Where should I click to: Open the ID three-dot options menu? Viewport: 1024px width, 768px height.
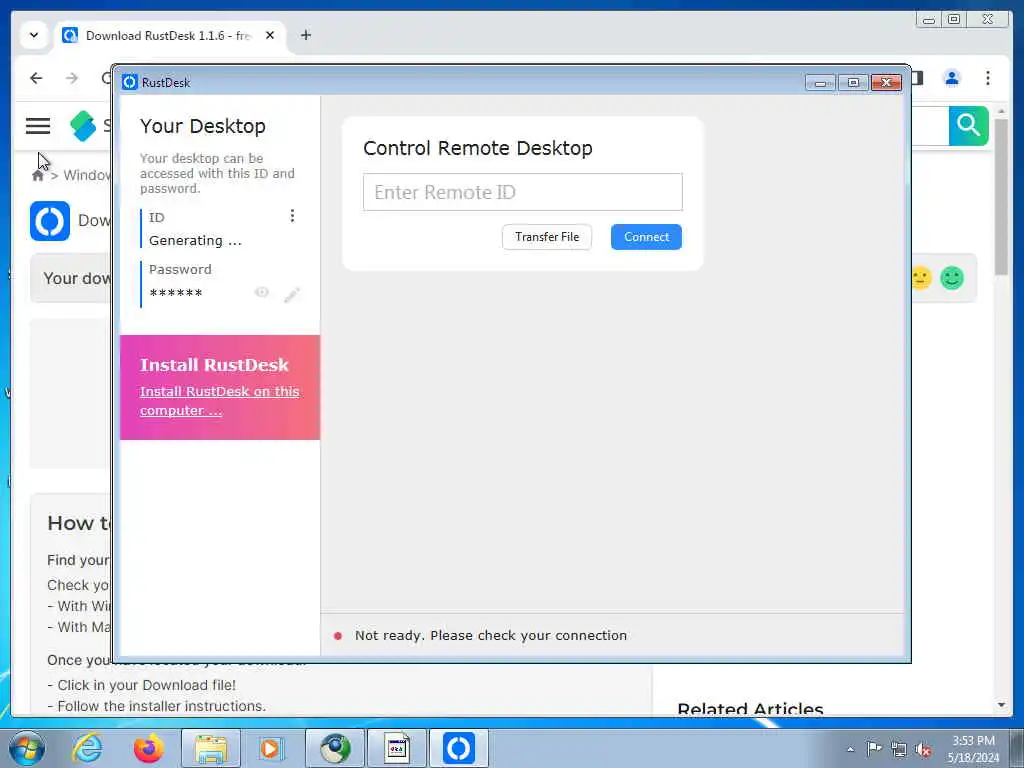click(292, 216)
